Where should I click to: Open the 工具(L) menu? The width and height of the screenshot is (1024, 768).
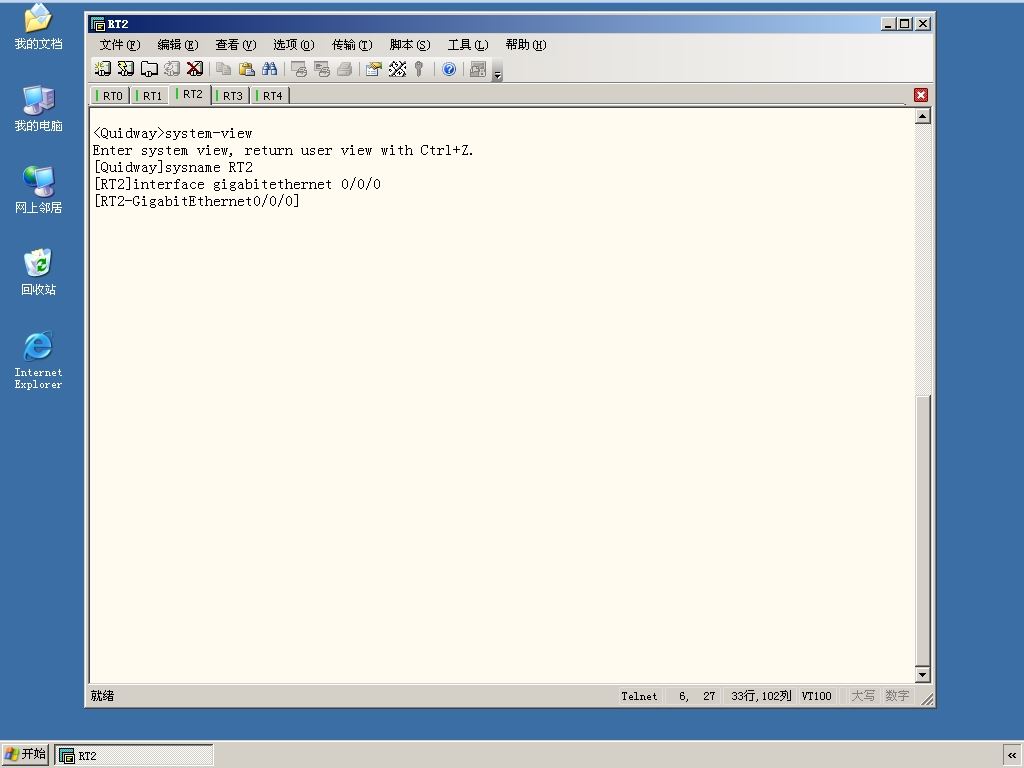pyautogui.click(x=468, y=44)
